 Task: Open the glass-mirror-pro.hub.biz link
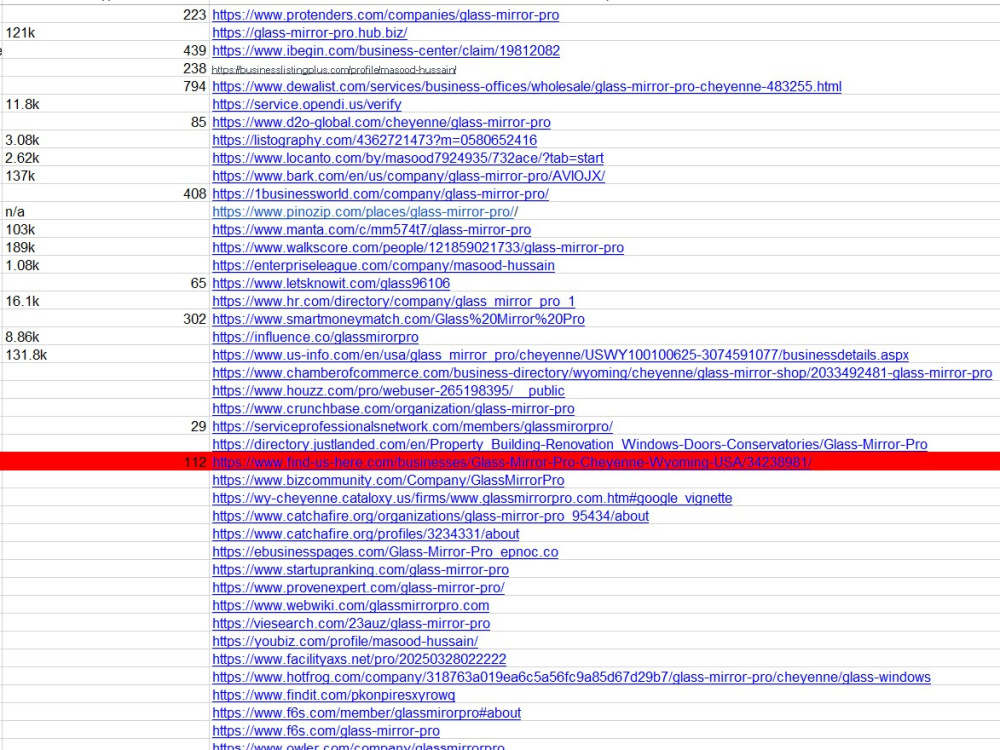tap(309, 33)
